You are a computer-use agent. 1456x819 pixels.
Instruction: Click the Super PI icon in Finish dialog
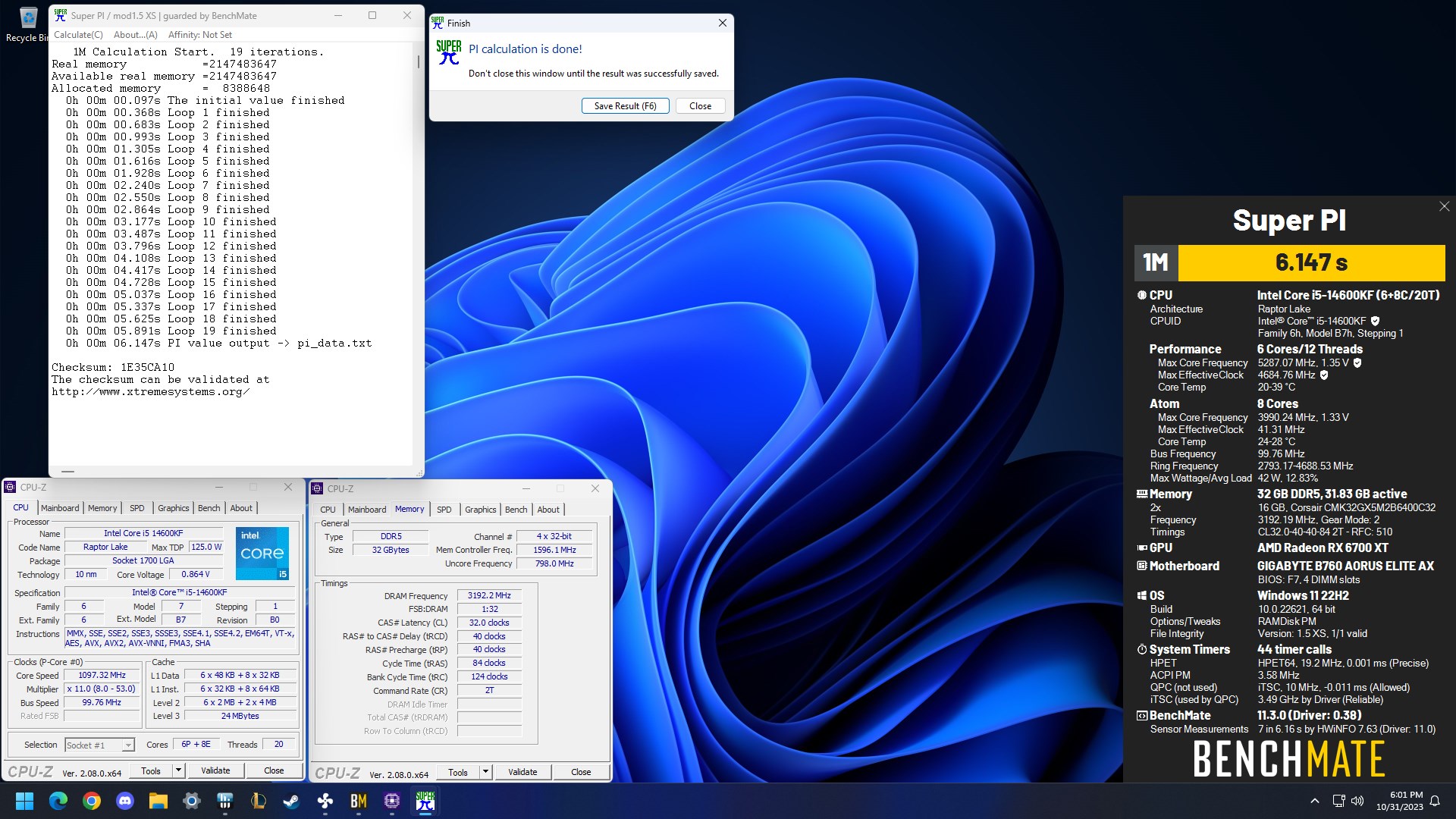(x=448, y=52)
